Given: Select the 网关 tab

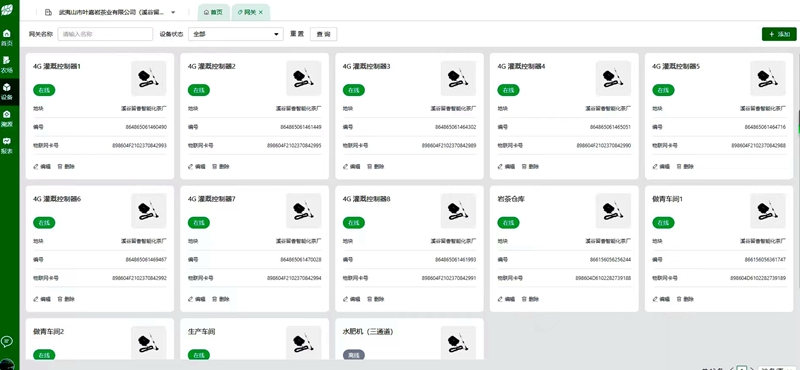Looking at the screenshot, I should coord(251,12).
